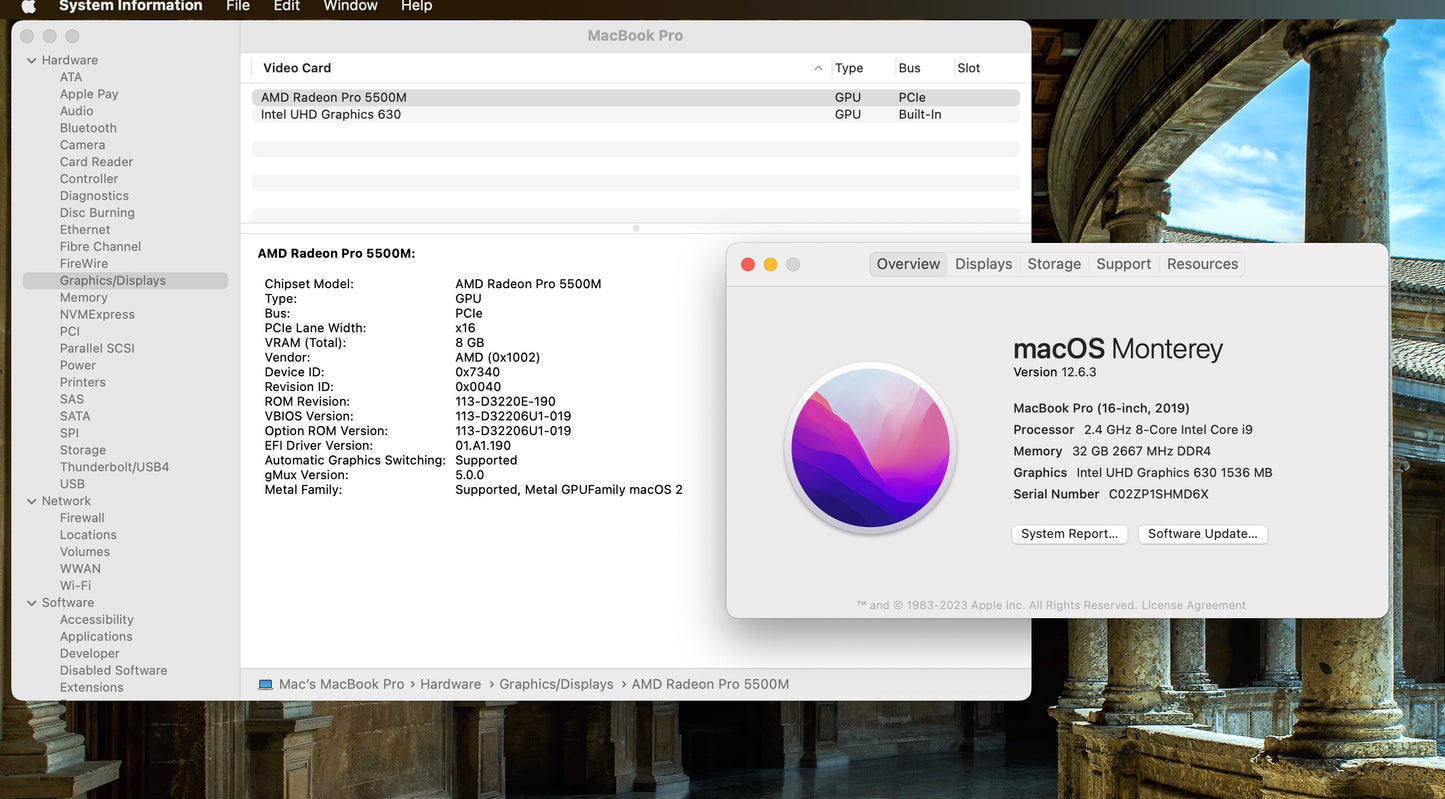The width and height of the screenshot is (1445, 799).
Task: Open the Resources tab
Action: (1202, 264)
